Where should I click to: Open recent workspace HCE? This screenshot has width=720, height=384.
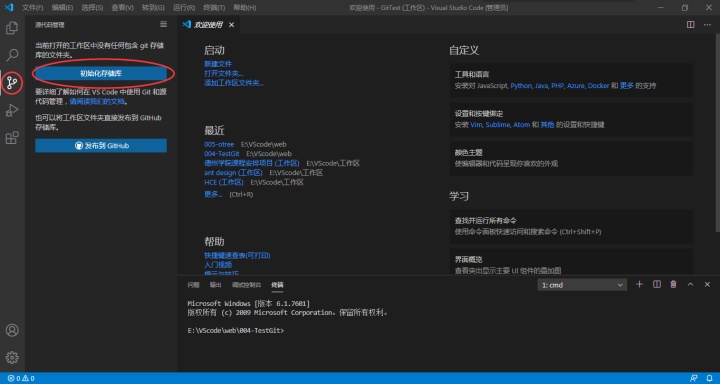pos(224,182)
